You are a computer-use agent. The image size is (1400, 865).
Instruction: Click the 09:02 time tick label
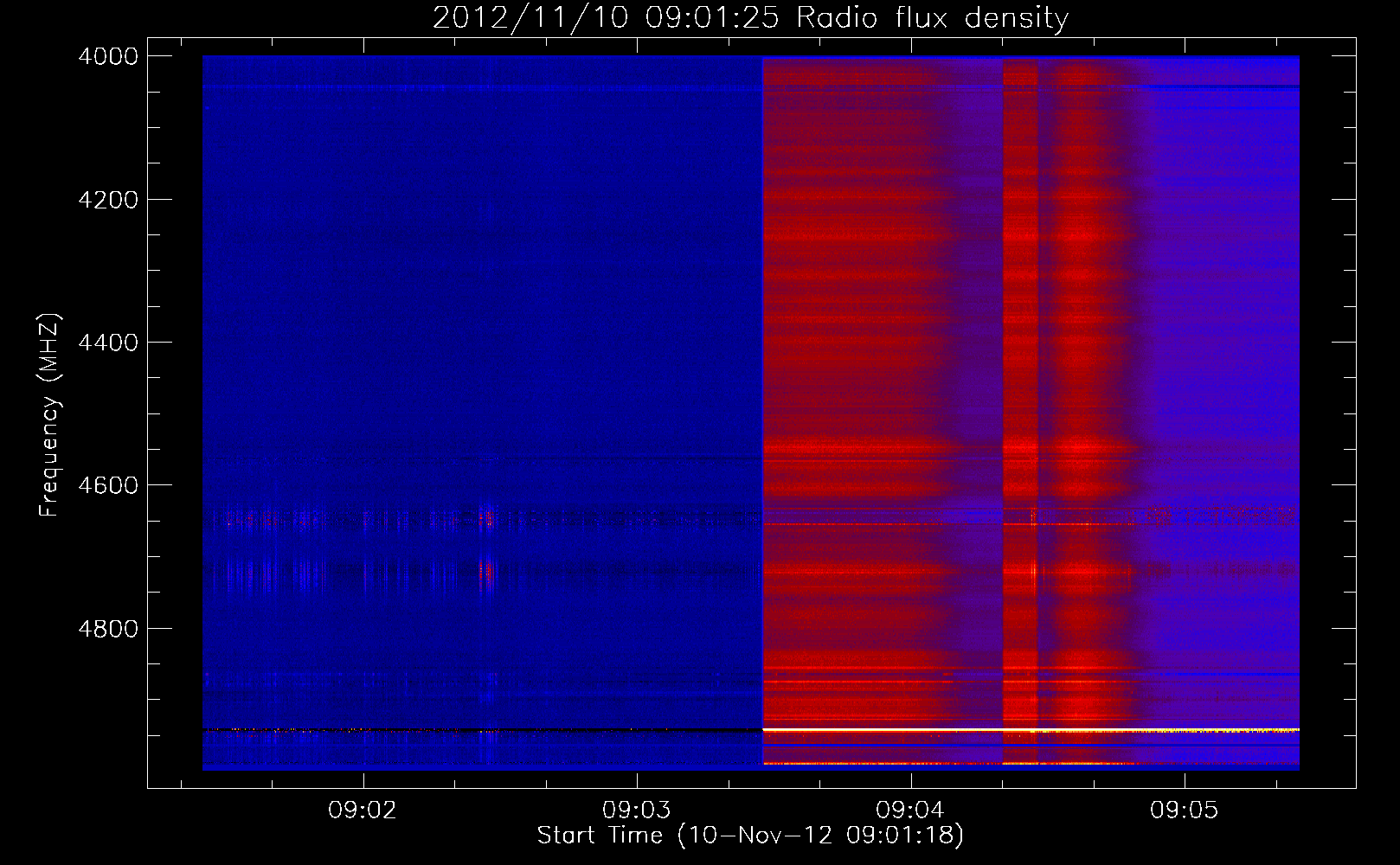click(363, 810)
